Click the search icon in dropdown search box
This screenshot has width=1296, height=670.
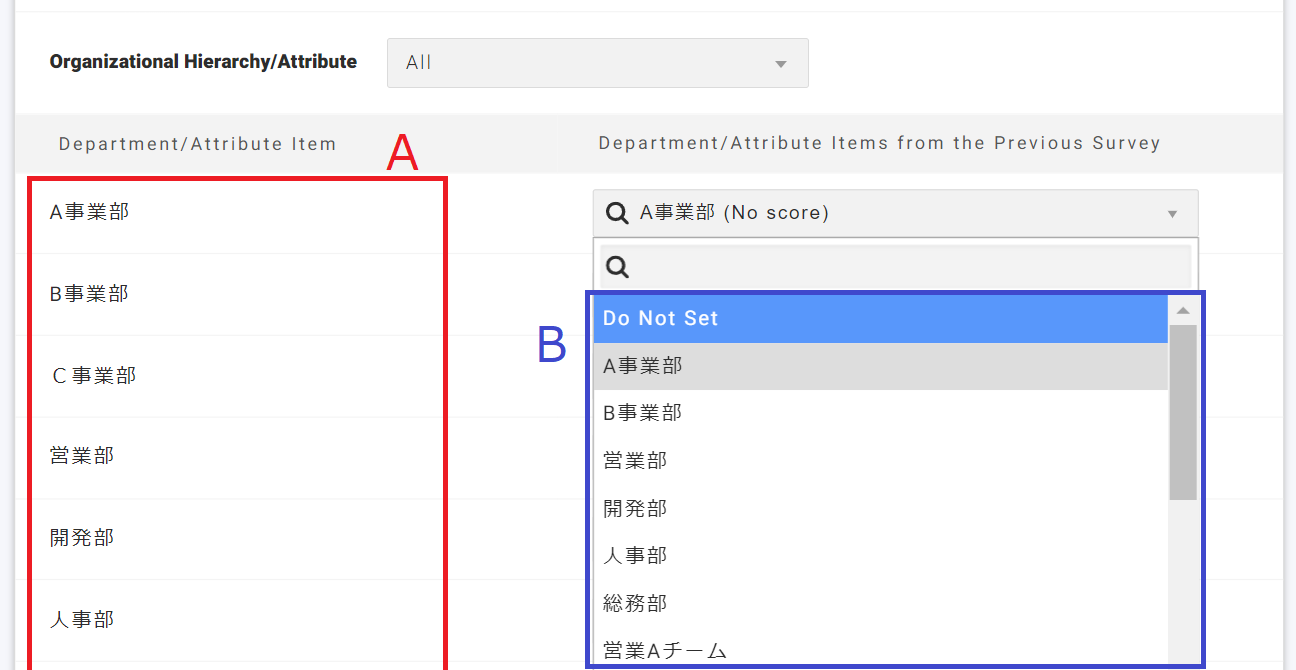click(617, 266)
